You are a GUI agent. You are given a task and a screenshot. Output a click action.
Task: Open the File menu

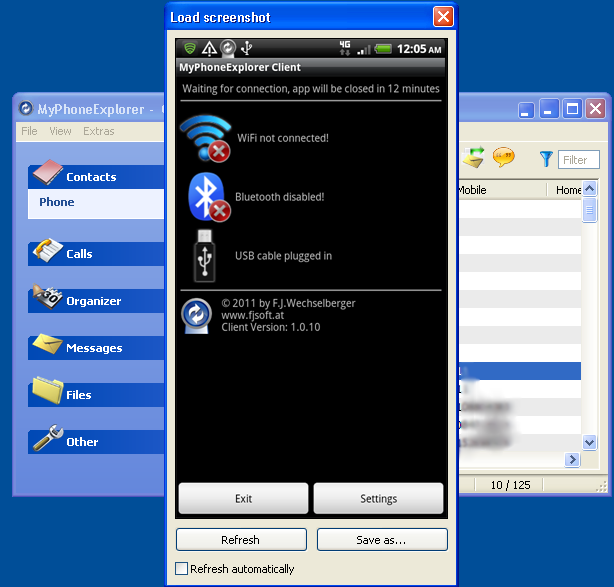pyautogui.click(x=29, y=131)
